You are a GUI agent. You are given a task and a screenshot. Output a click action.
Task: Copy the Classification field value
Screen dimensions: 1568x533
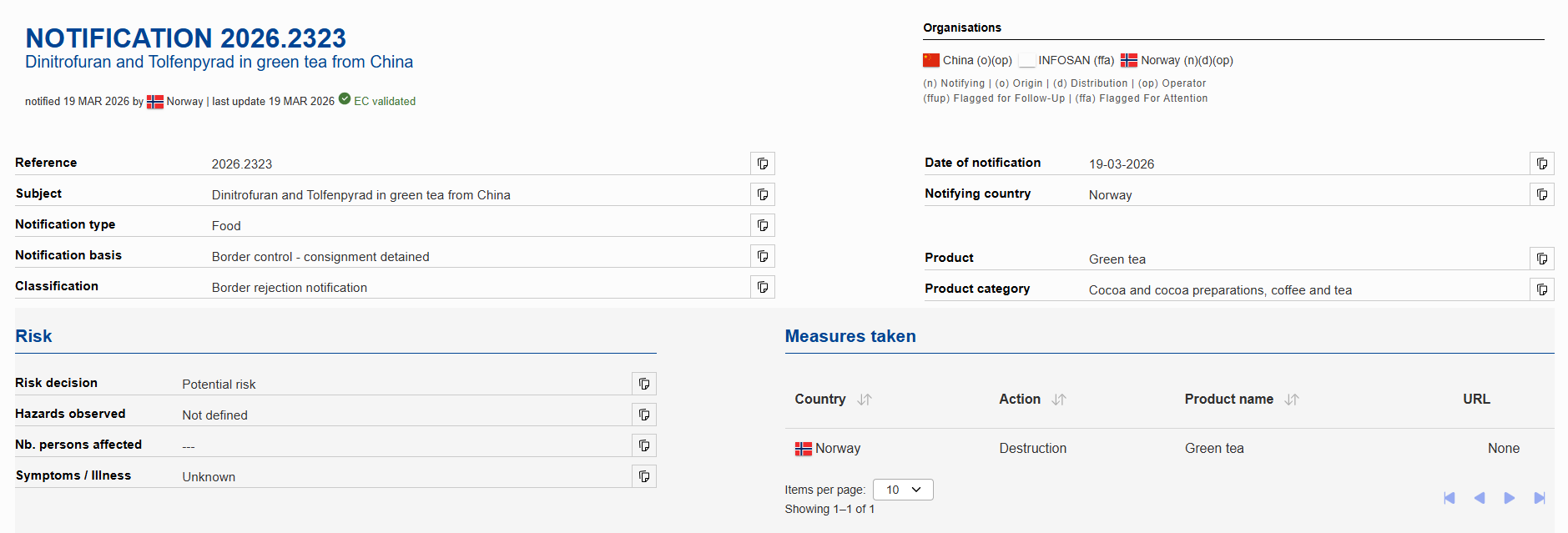[x=763, y=287]
